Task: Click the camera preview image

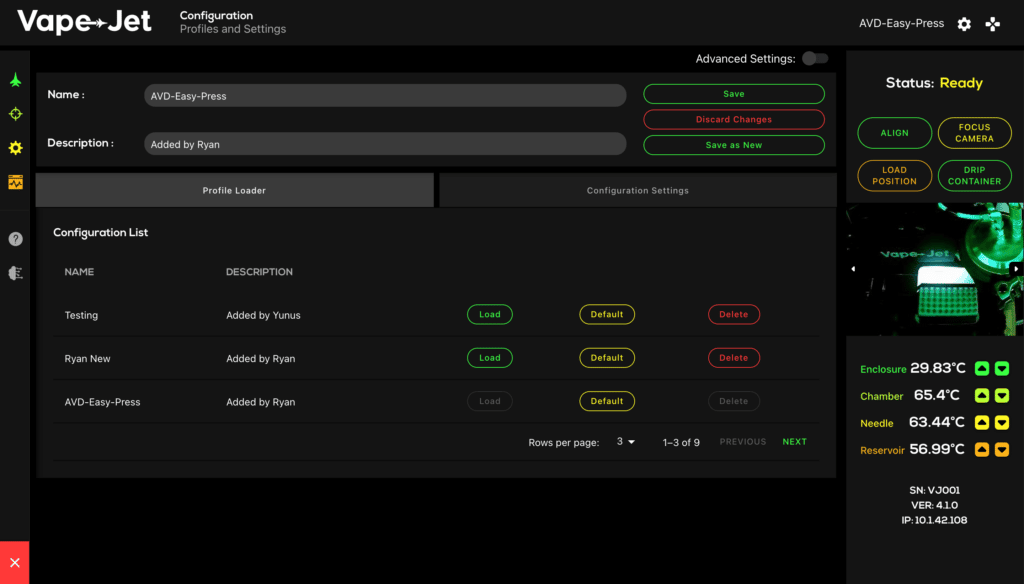Action: click(935, 269)
